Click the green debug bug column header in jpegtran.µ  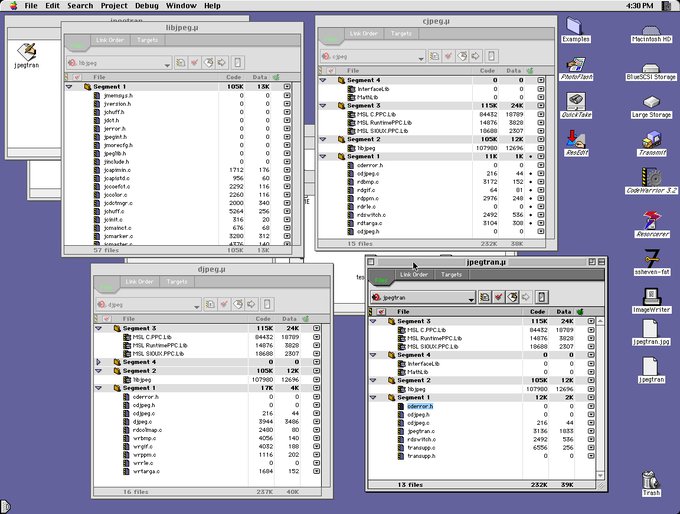pos(580,311)
